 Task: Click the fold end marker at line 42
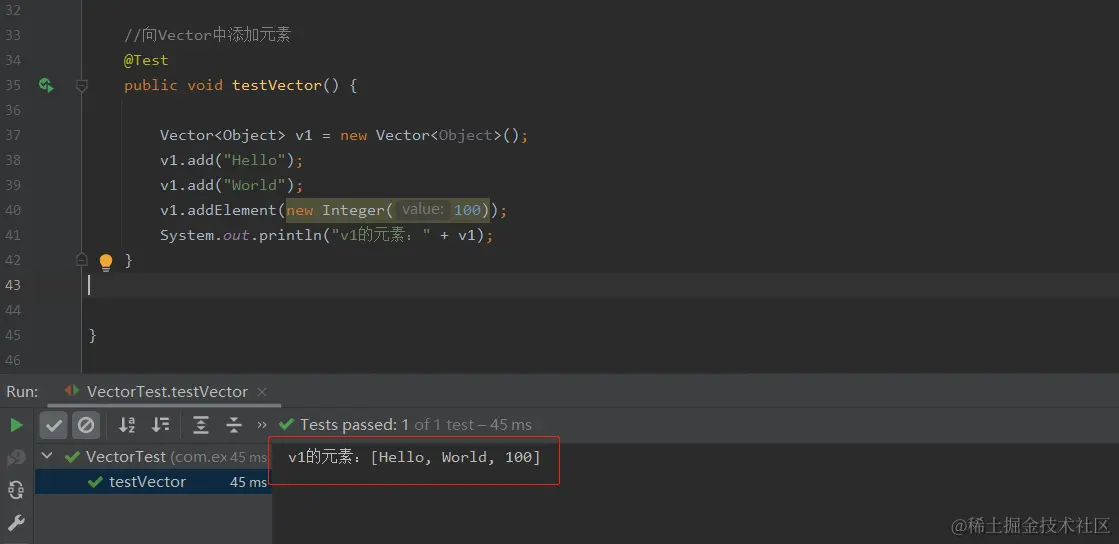(81, 259)
